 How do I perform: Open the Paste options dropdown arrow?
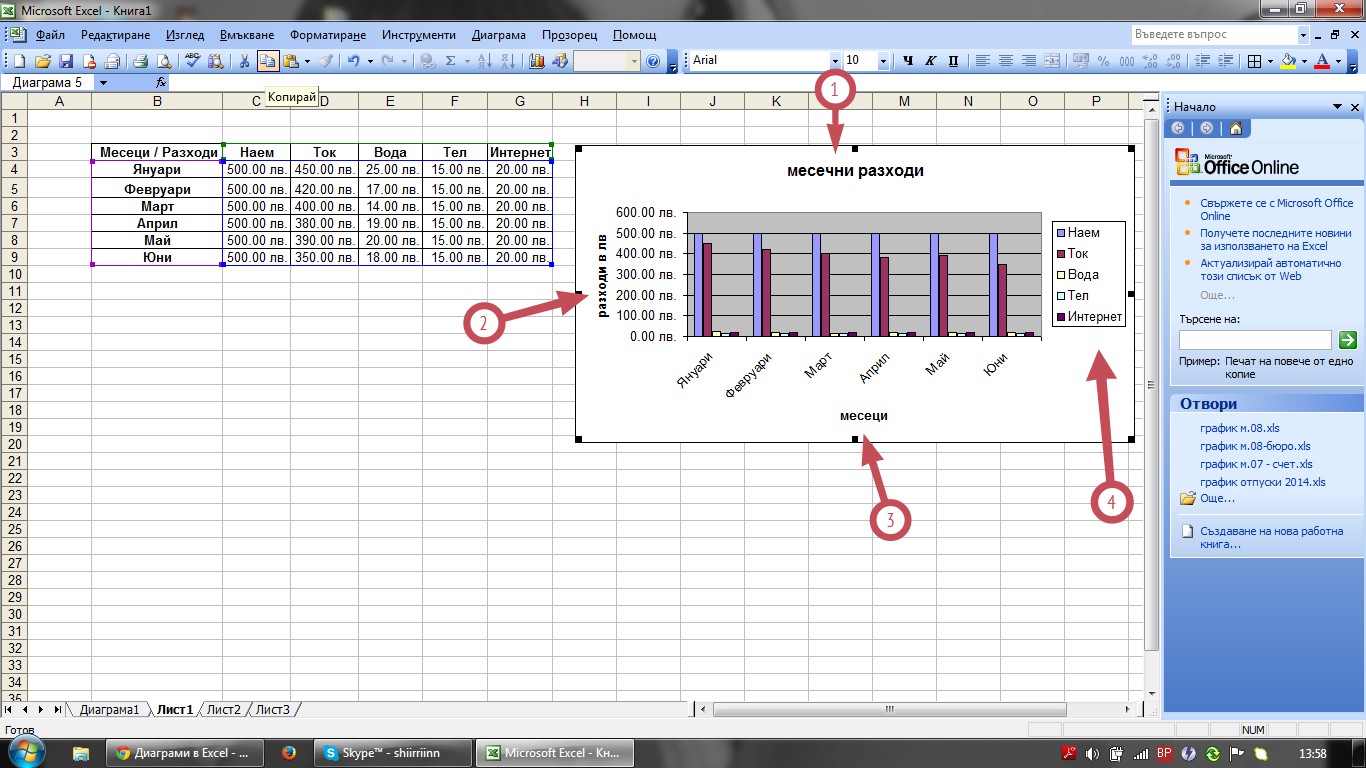point(307,61)
